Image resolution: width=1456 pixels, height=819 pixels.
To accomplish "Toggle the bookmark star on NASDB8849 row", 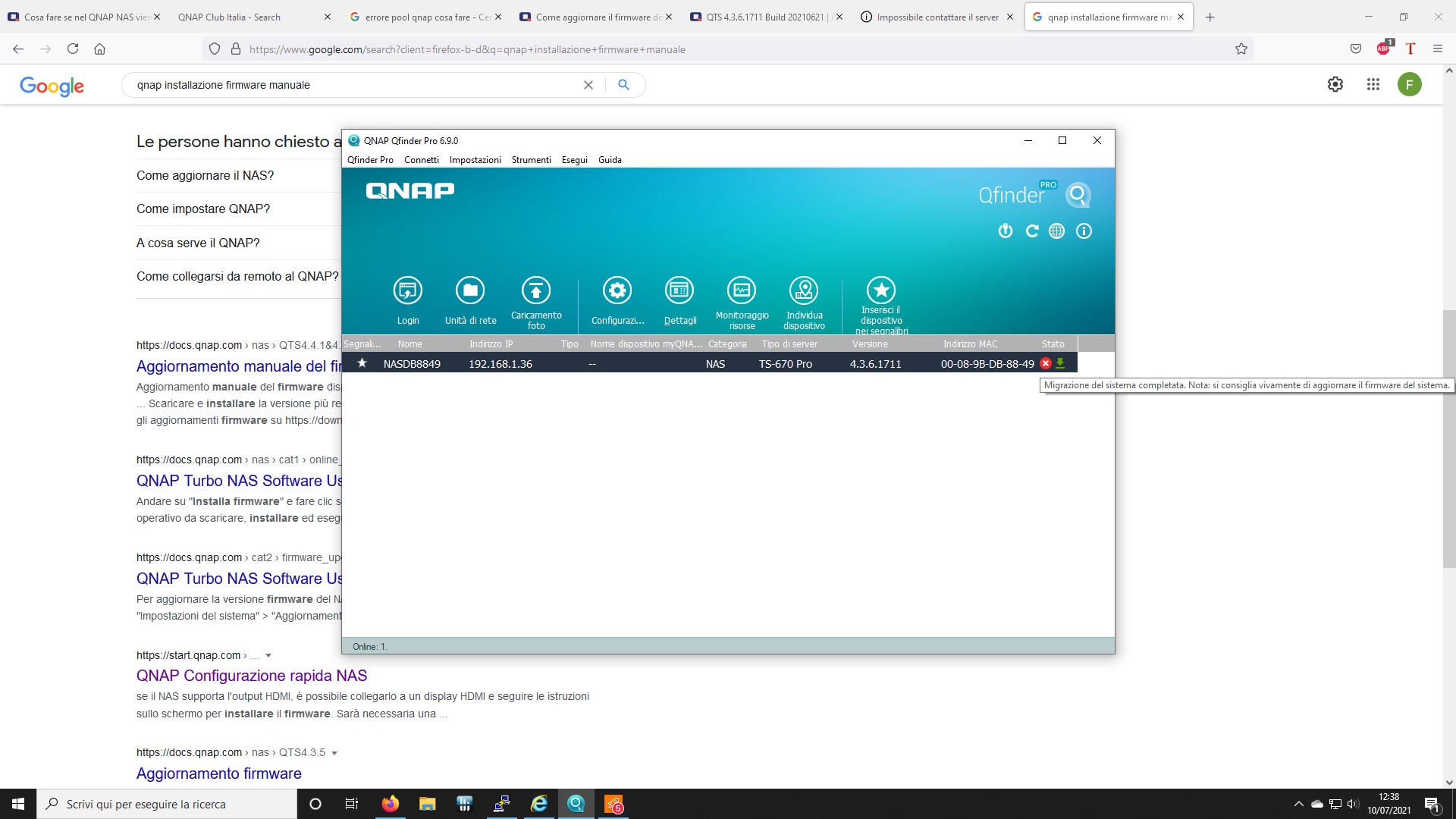I will tap(362, 363).
